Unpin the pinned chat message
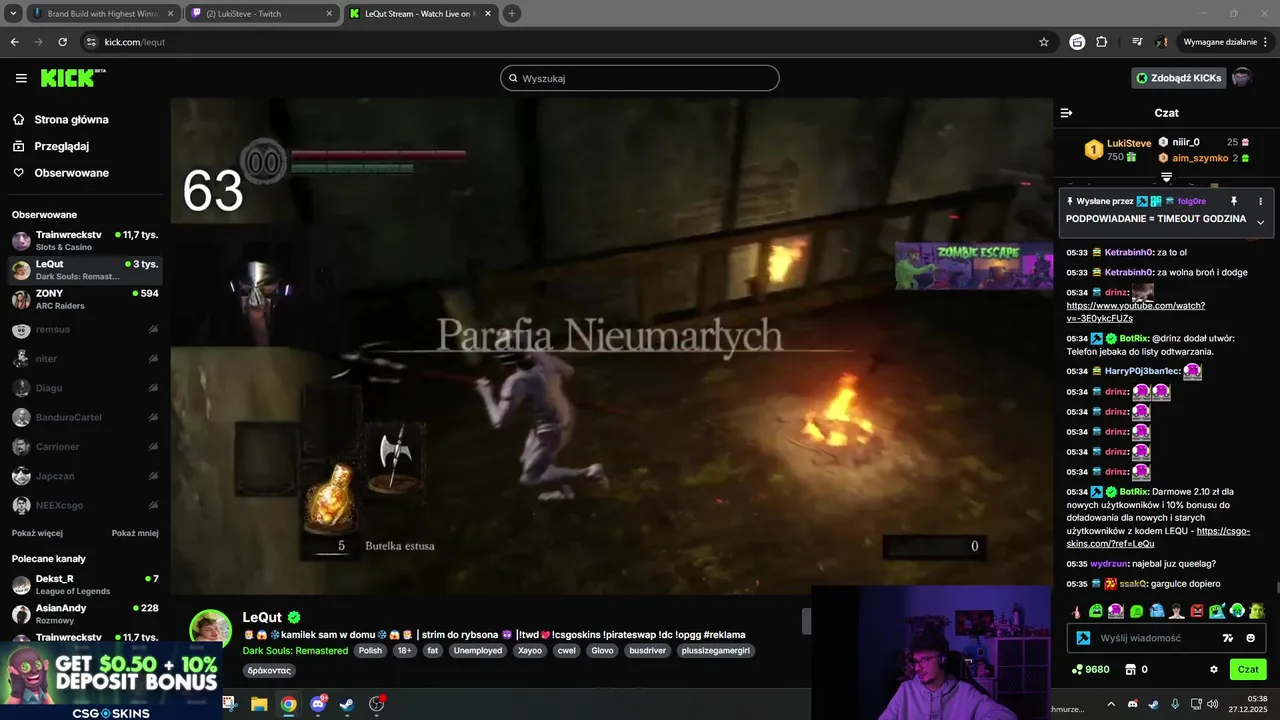The width and height of the screenshot is (1280, 720). coord(1234,201)
